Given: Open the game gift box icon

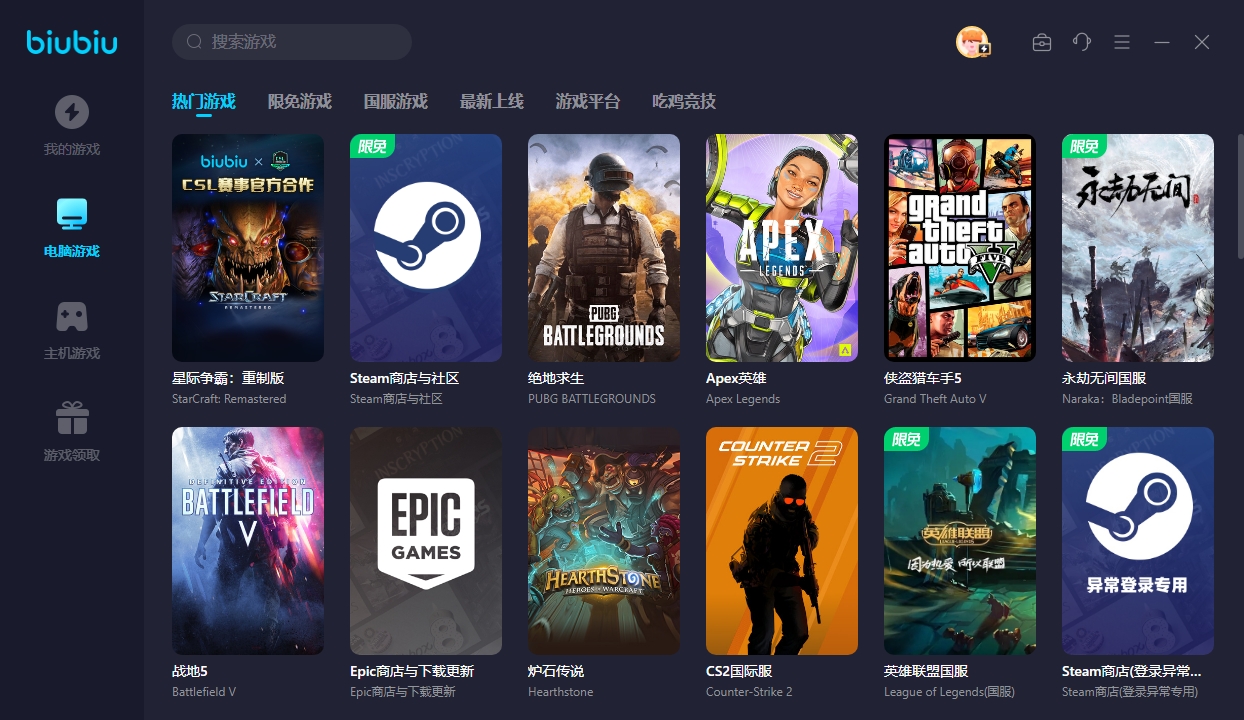Looking at the screenshot, I should click(x=71, y=418).
